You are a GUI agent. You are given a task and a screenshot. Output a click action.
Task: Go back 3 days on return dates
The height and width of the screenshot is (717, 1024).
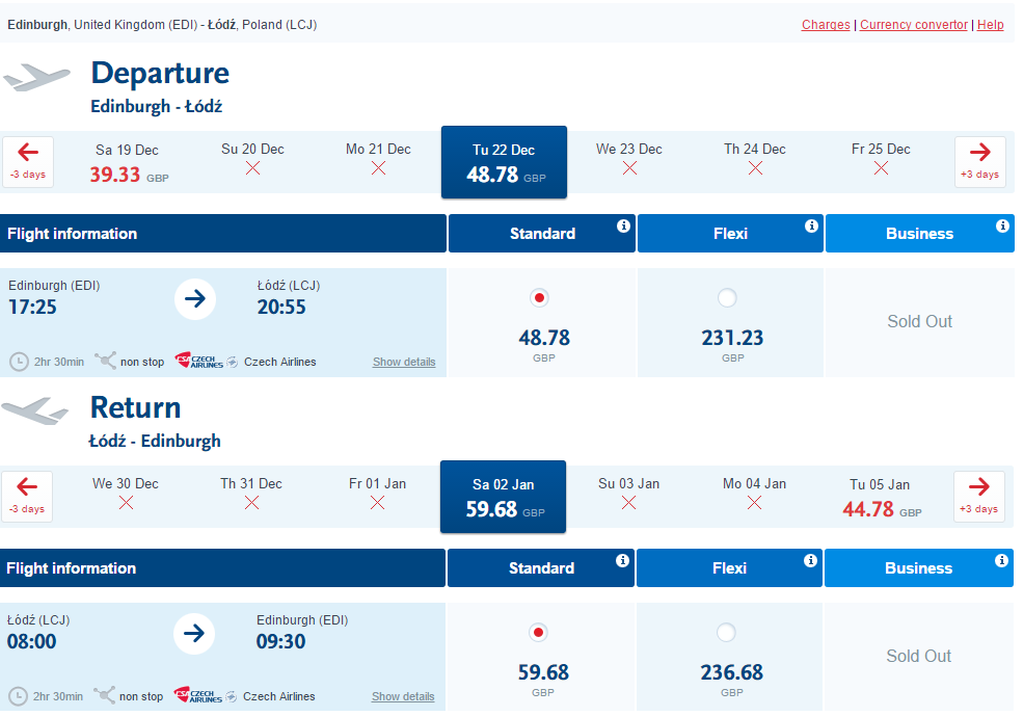pos(27,496)
